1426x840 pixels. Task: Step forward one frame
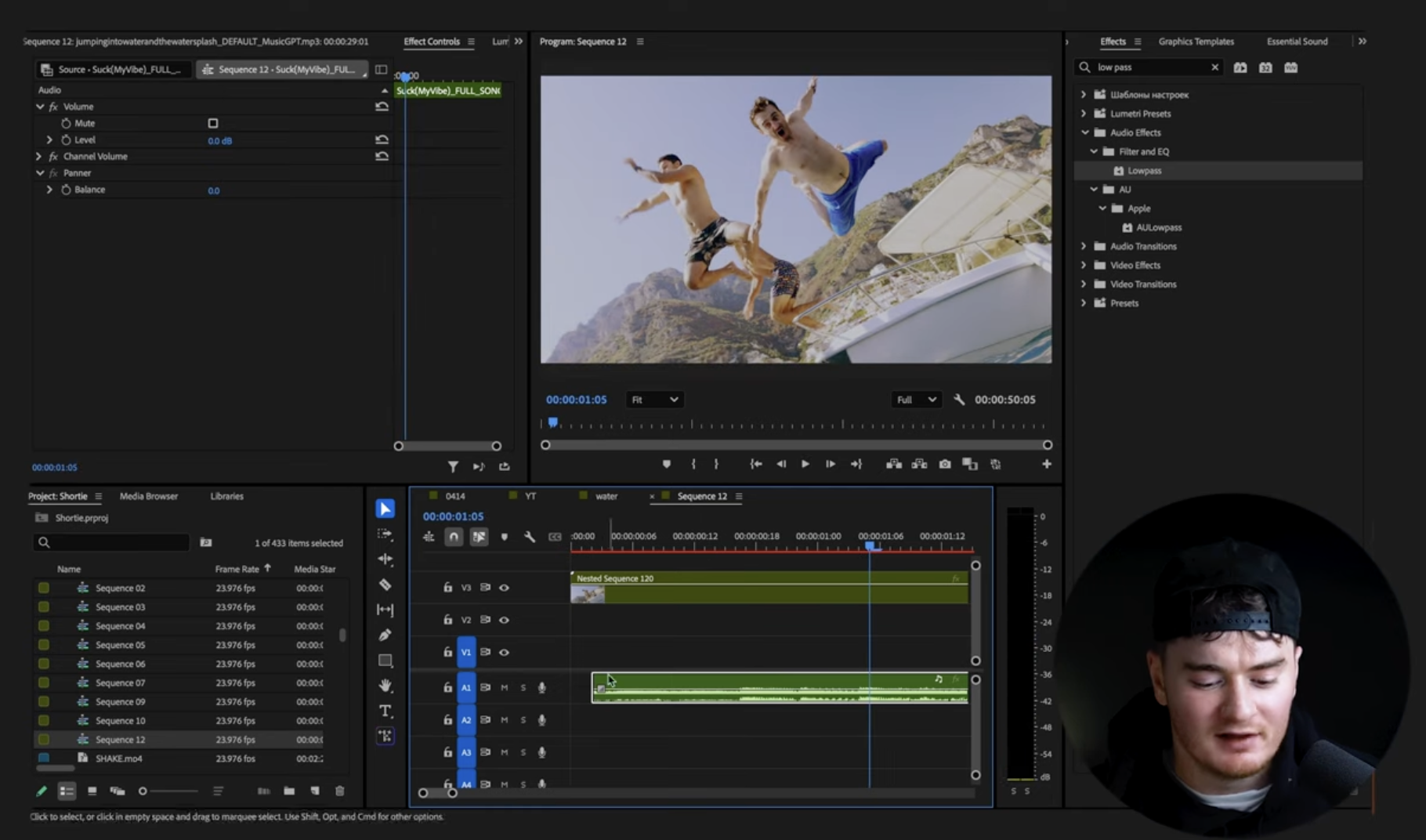click(830, 464)
